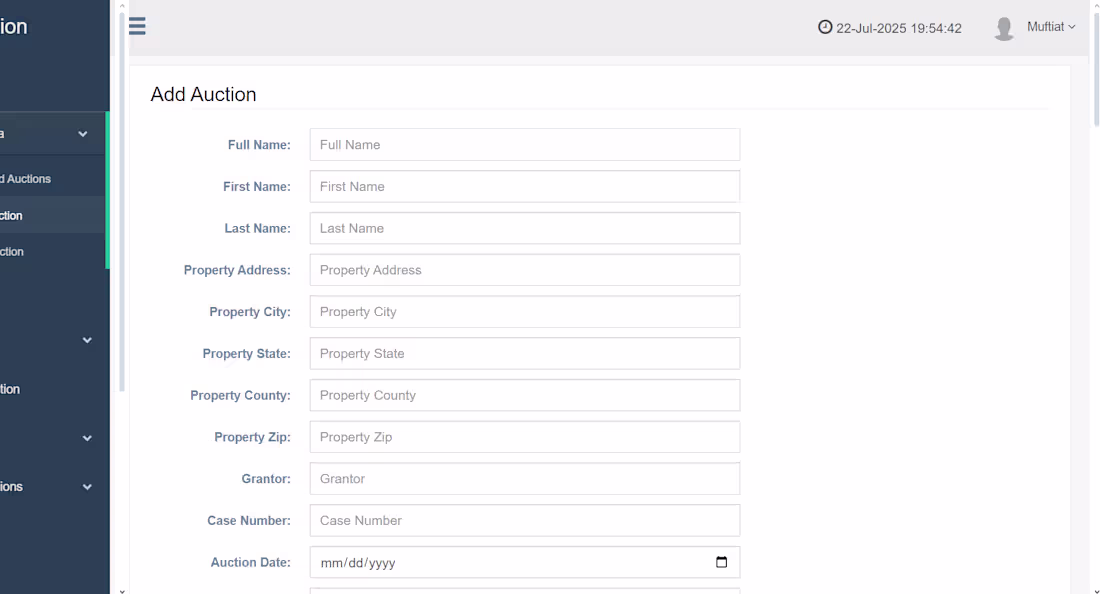This screenshot has width=1100, height=594.
Task: Collapse the sidebar section above 'd Auctions'
Action: [83, 134]
